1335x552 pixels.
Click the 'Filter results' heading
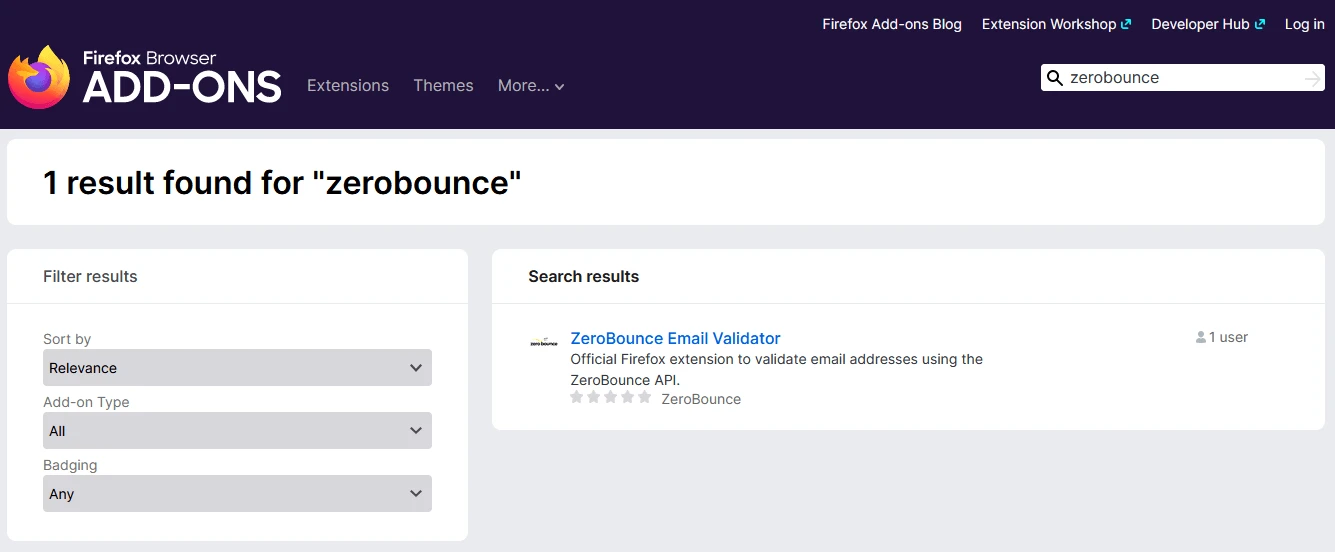pyautogui.click(x=90, y=277)
